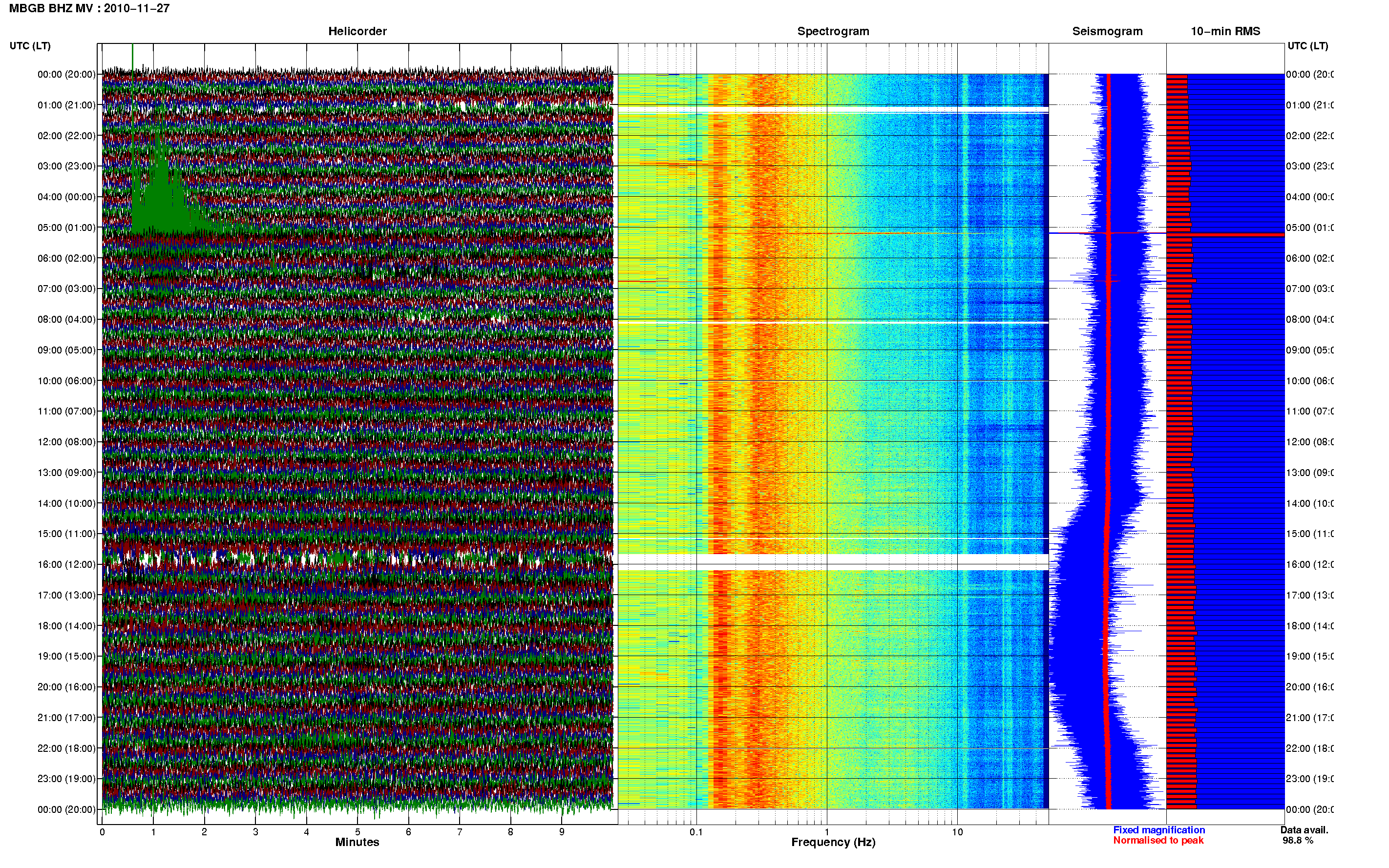
Task: Click the '02:00 (22:00)' left time label
Action: (x=66, y=136)
